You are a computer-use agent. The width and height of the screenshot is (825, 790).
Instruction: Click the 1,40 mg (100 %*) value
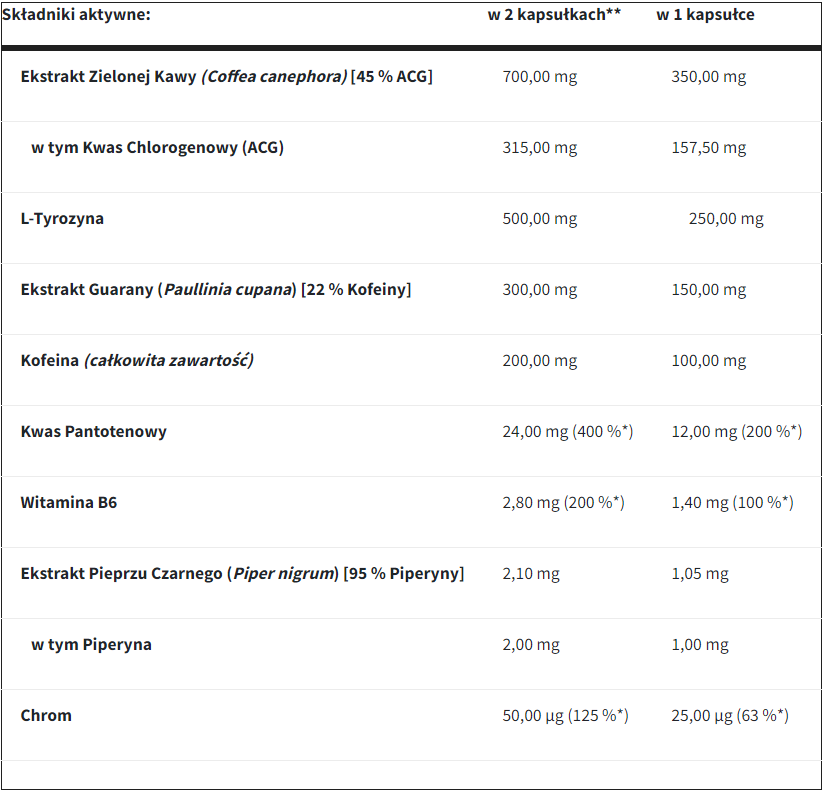tap(732, 503)
